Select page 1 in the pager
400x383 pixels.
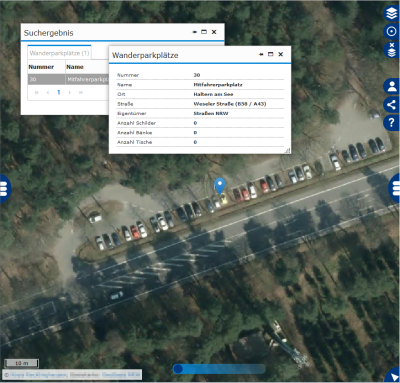(59, 92)
